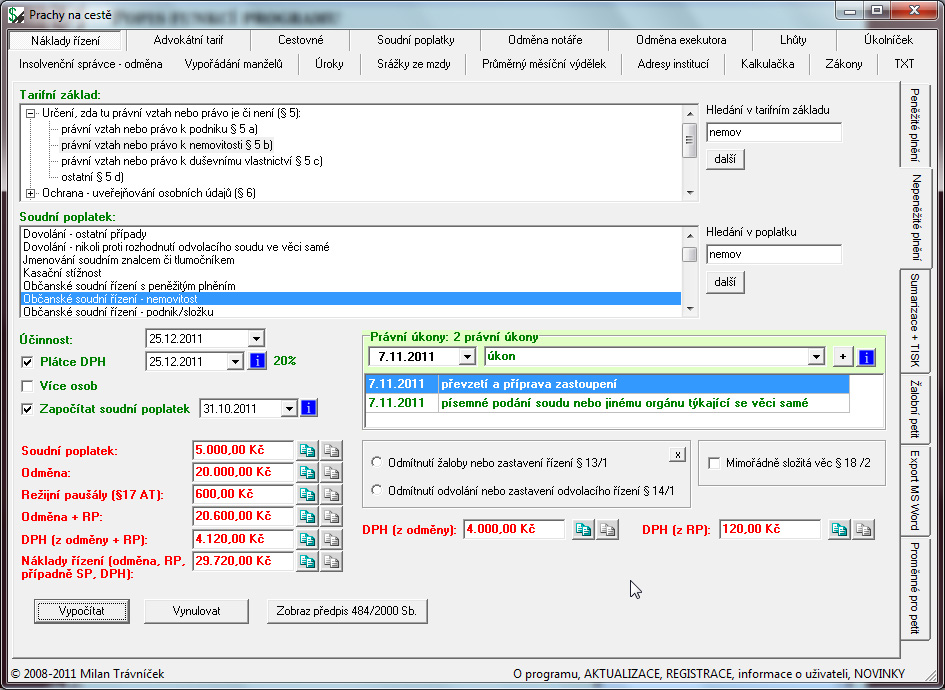Click the info icon next to Plátce DPH

tap(256, 361)
